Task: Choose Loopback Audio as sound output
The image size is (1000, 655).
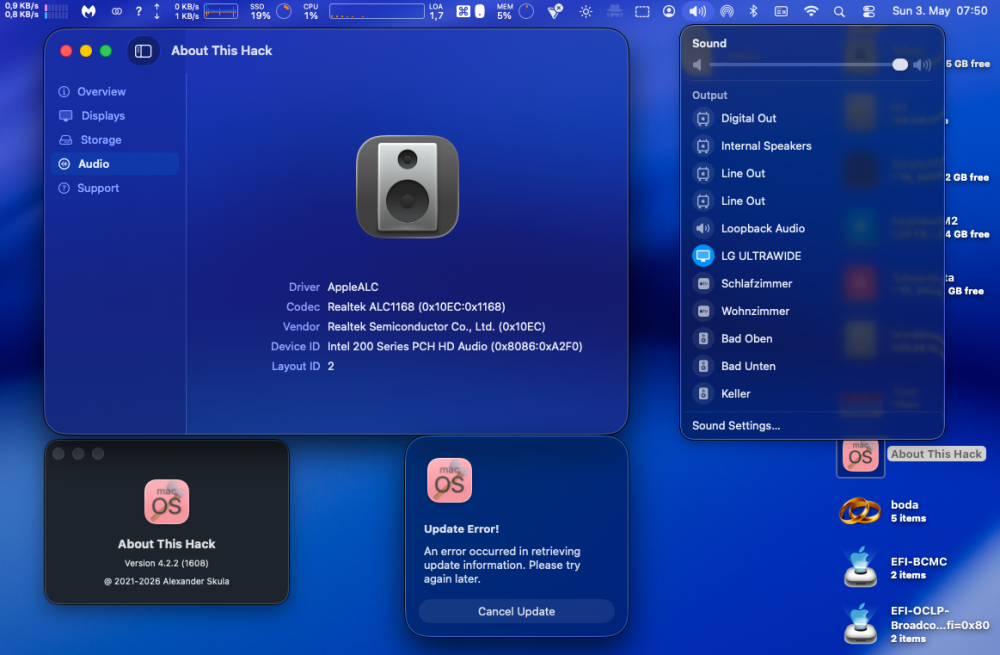Action: (x=811, y=228)
